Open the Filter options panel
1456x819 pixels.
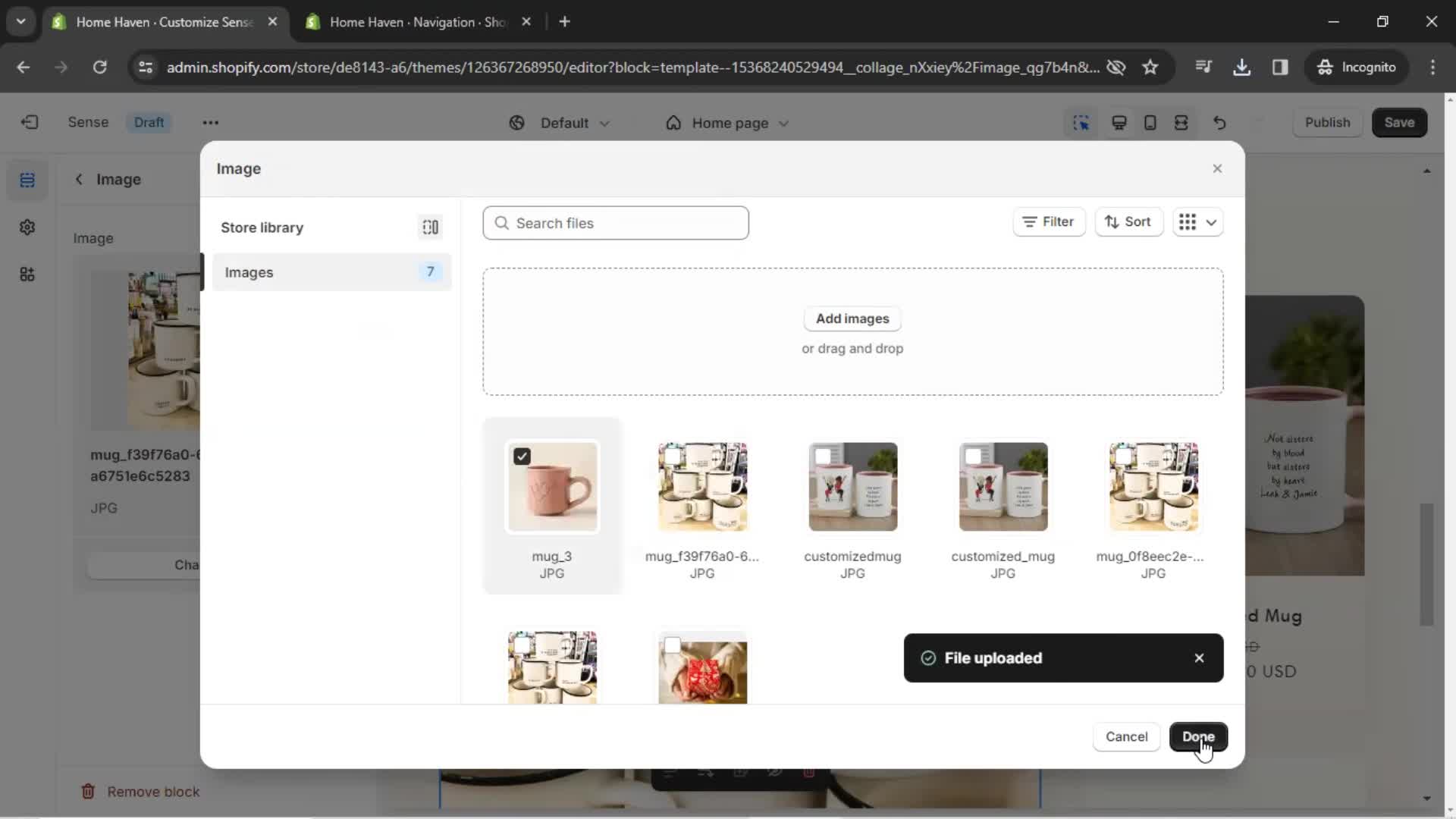click(1048, 221)
